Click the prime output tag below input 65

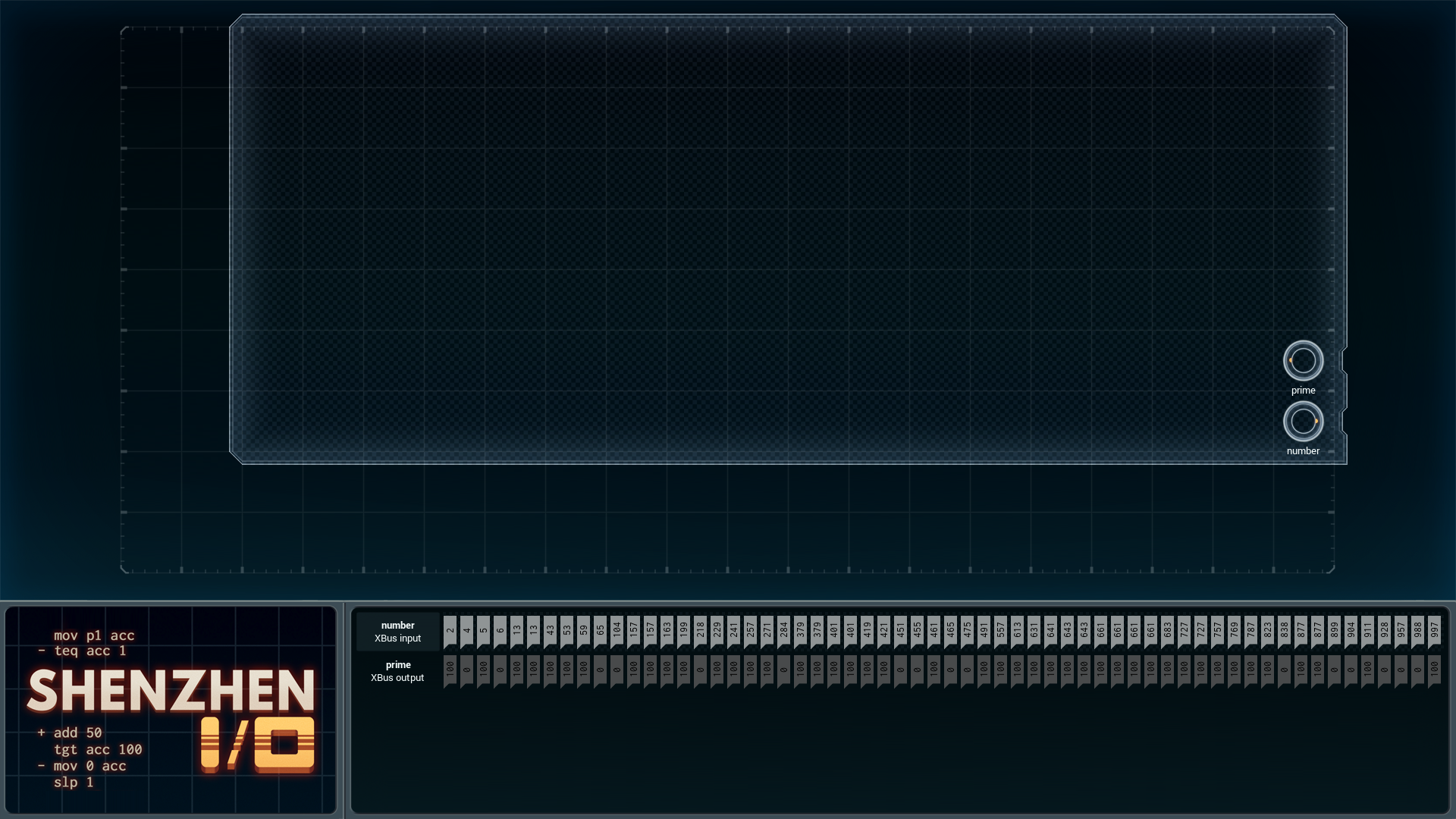600,671
